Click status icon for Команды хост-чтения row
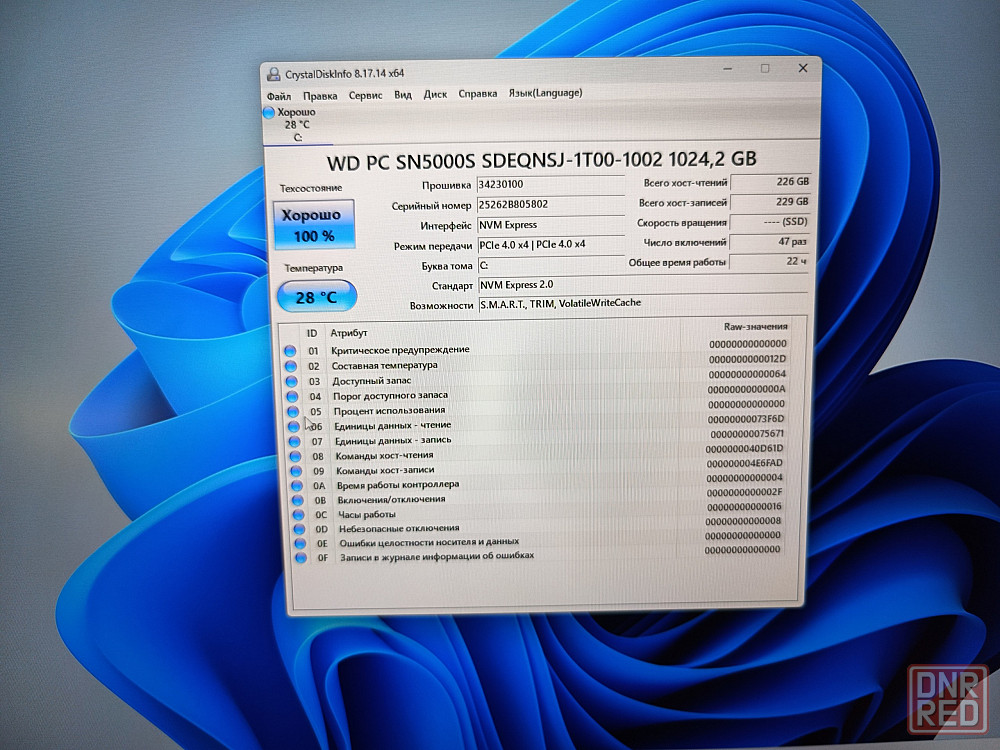 pos(295,456)
